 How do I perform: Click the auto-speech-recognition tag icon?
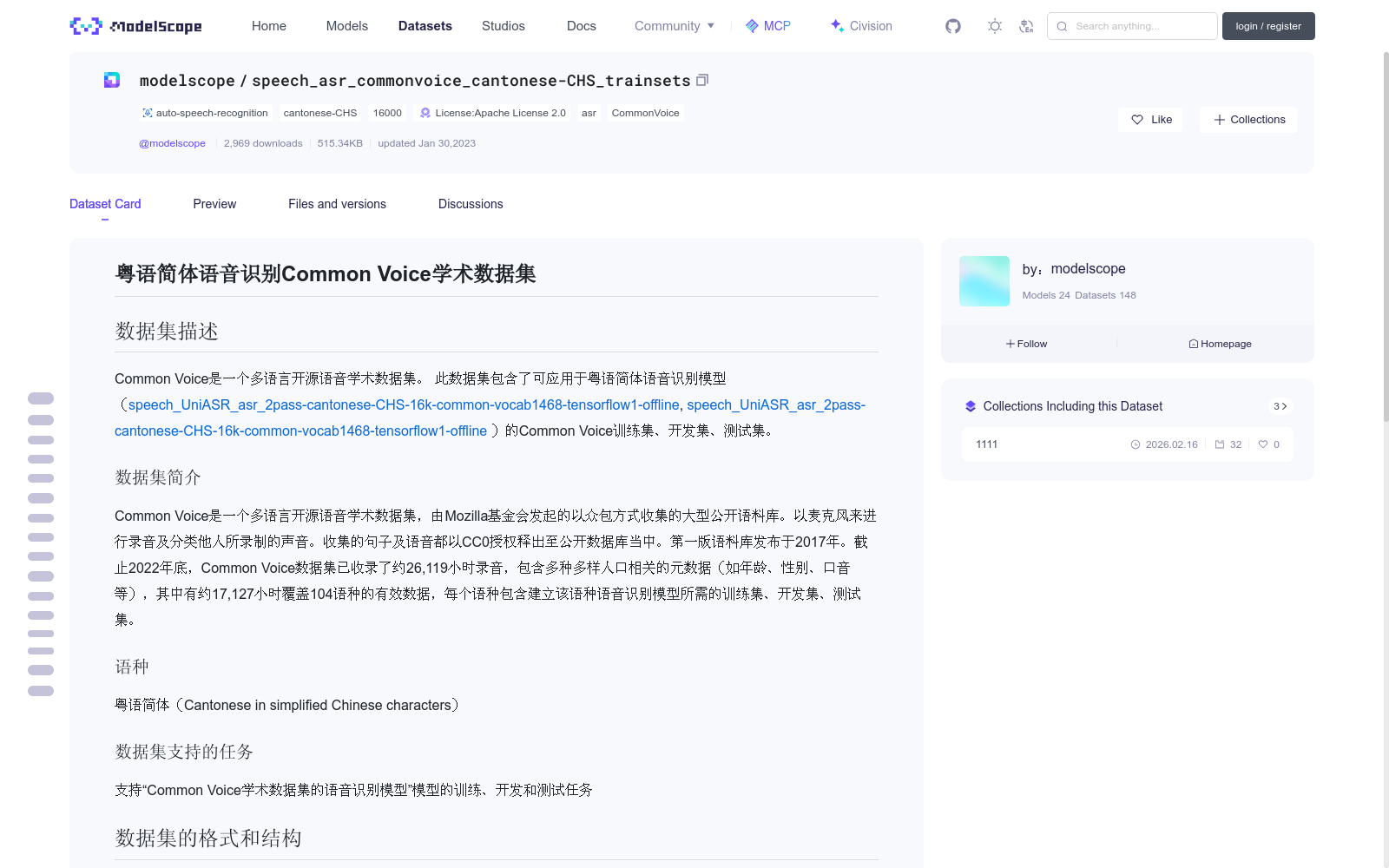point(148,113)
